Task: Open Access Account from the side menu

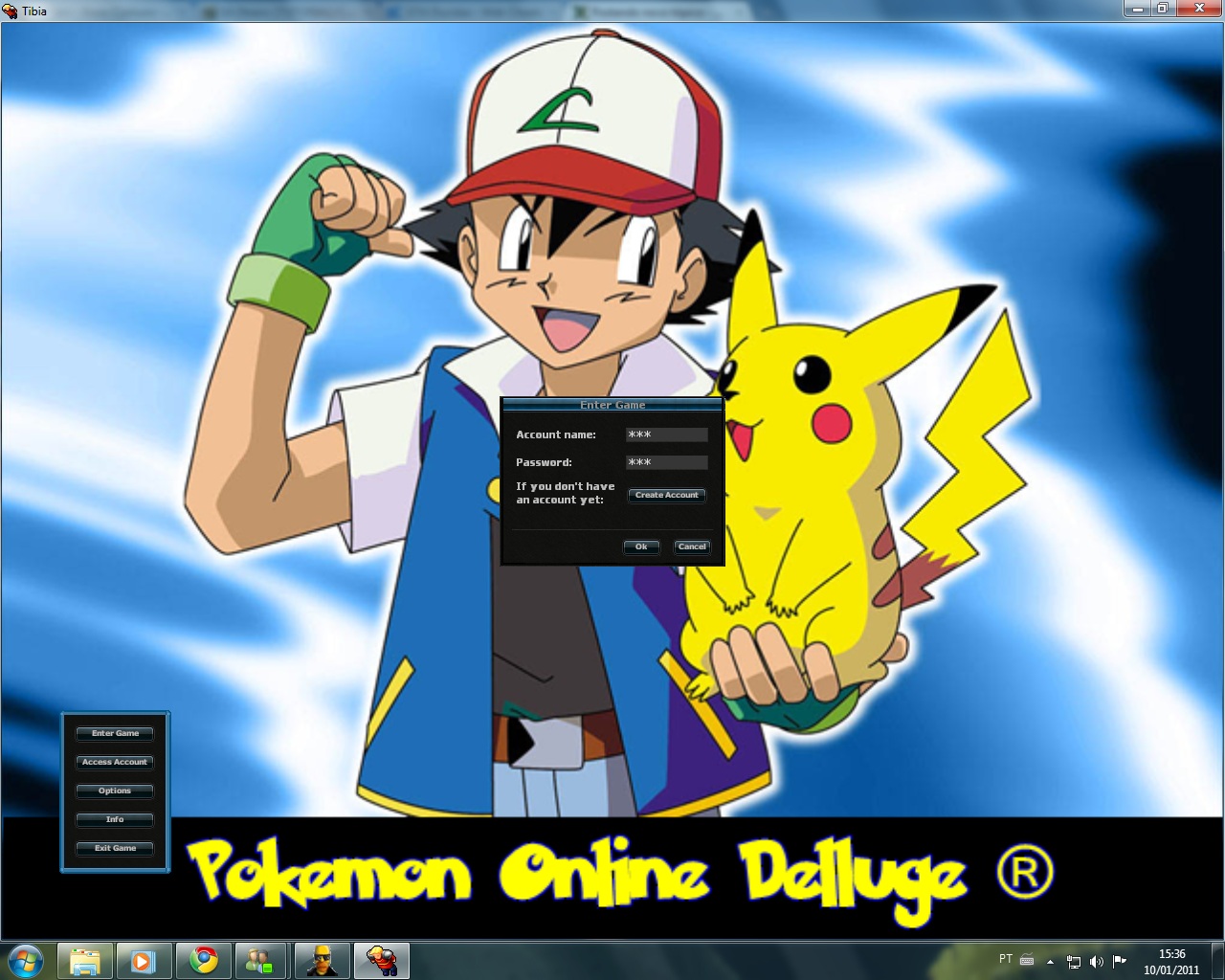Action: 115,762
